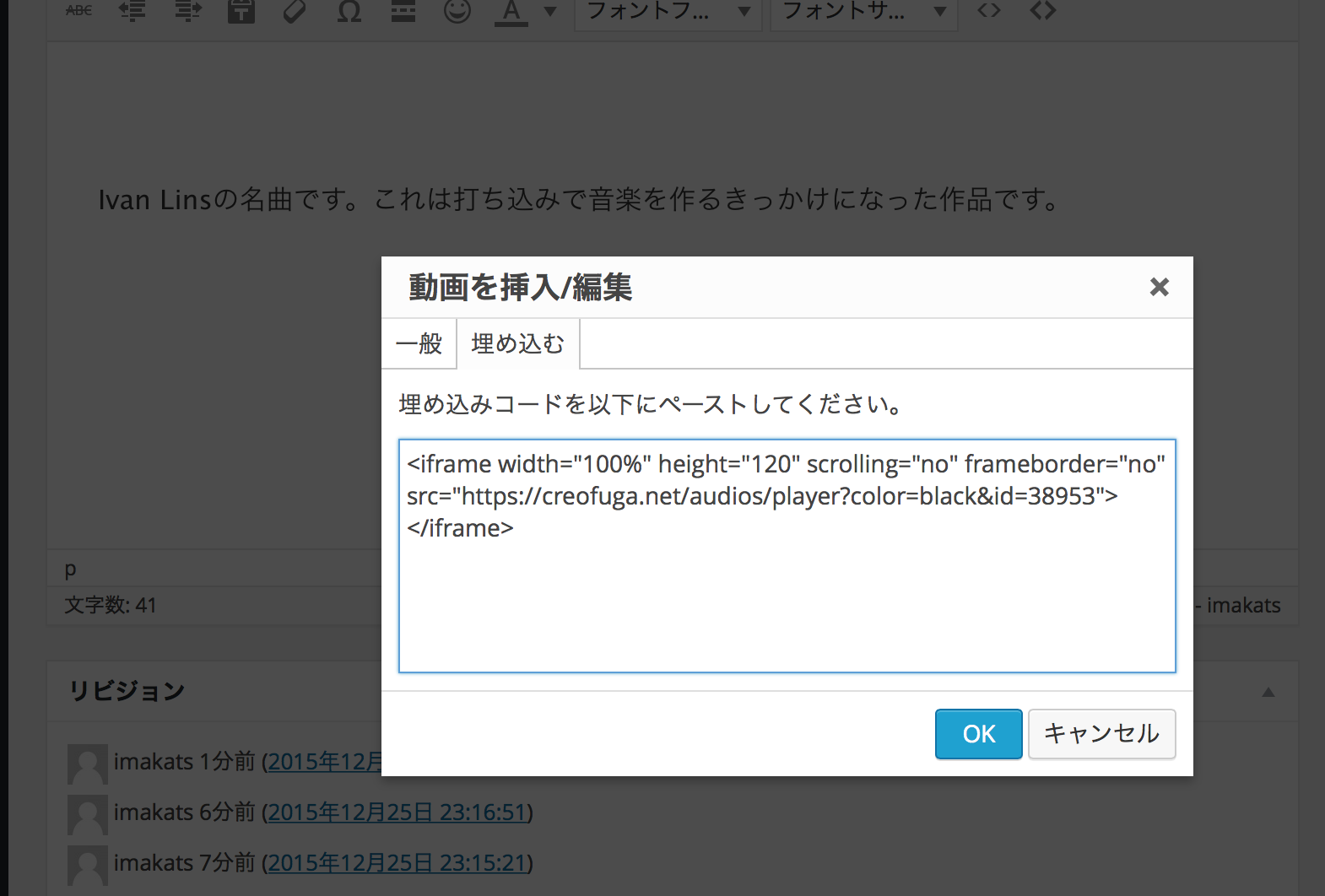Image resolution: width=1325 pixels, height=896 pixels.
Task: Open the text color dropdown arrow
Action: [x=550, y=11]
